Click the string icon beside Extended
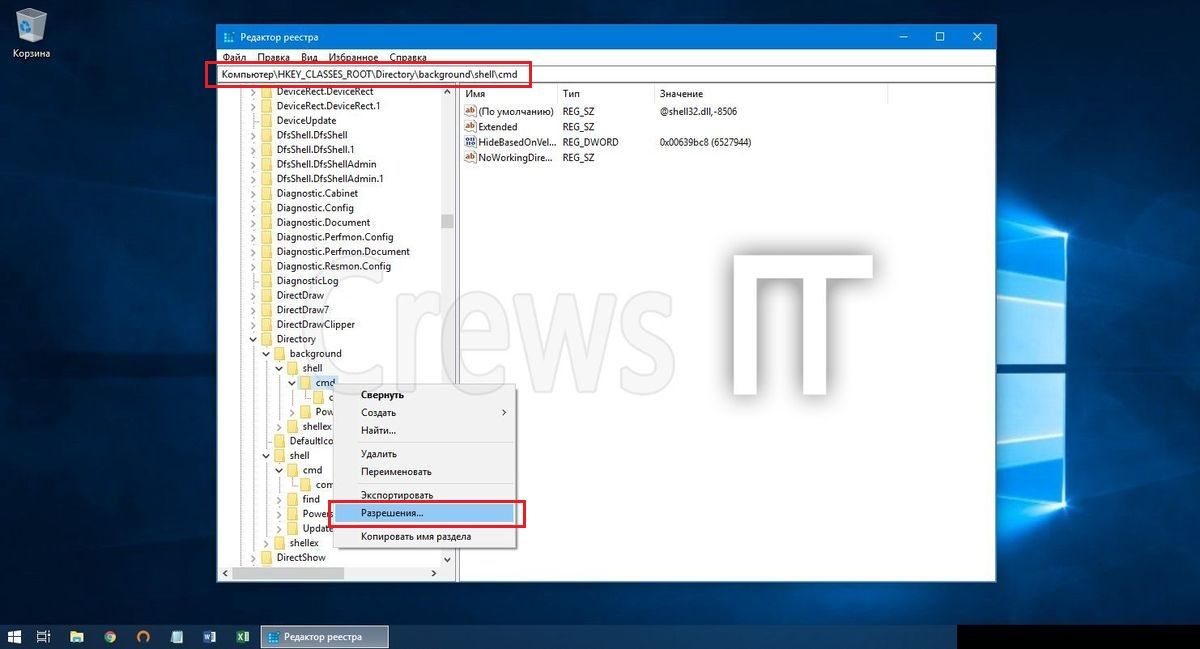Viewport: 1200px width, 649px height. click(470, 127)
